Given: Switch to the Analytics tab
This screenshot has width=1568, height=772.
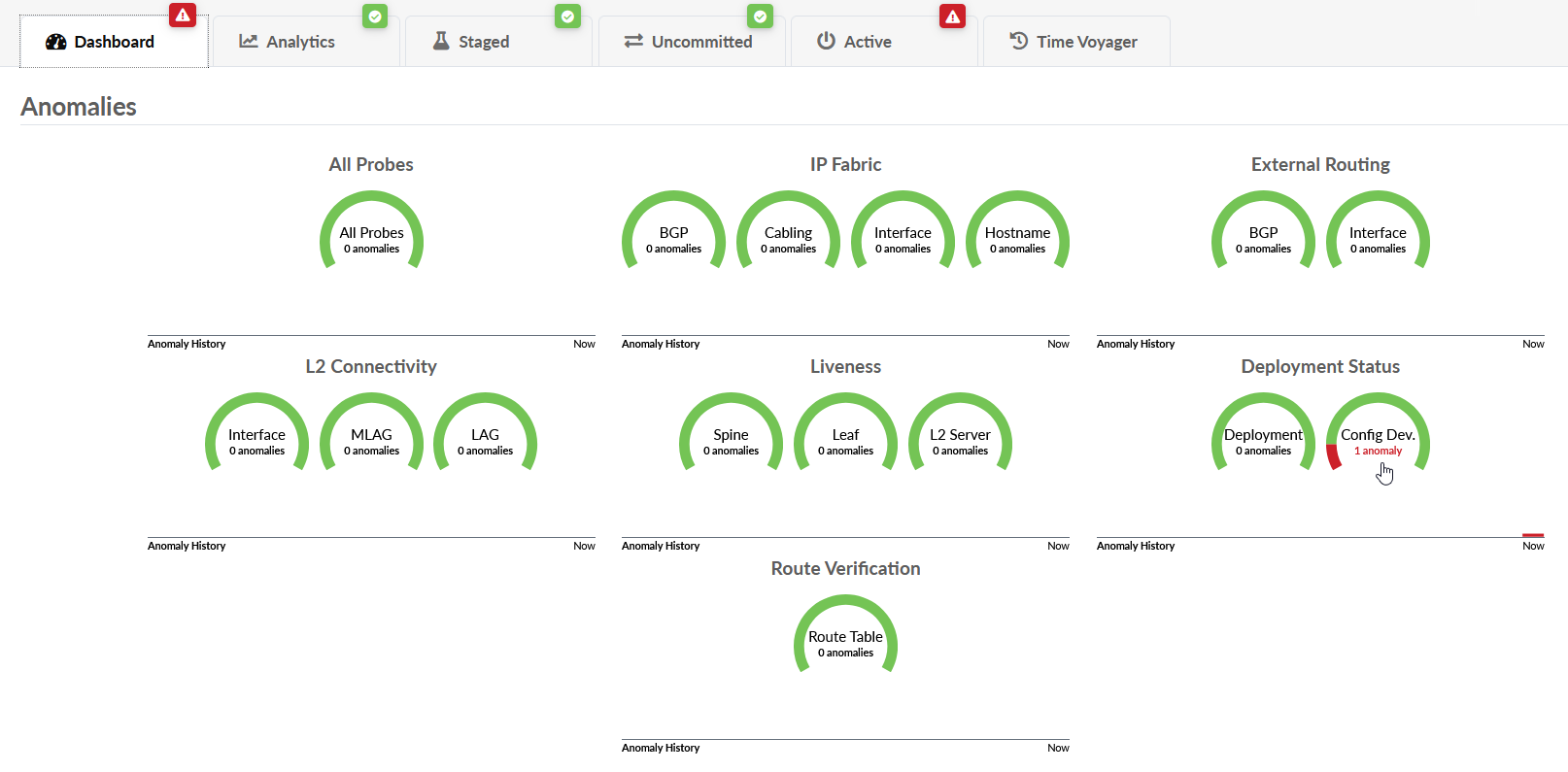Looking at the screenshot, I should coord(306,42).
